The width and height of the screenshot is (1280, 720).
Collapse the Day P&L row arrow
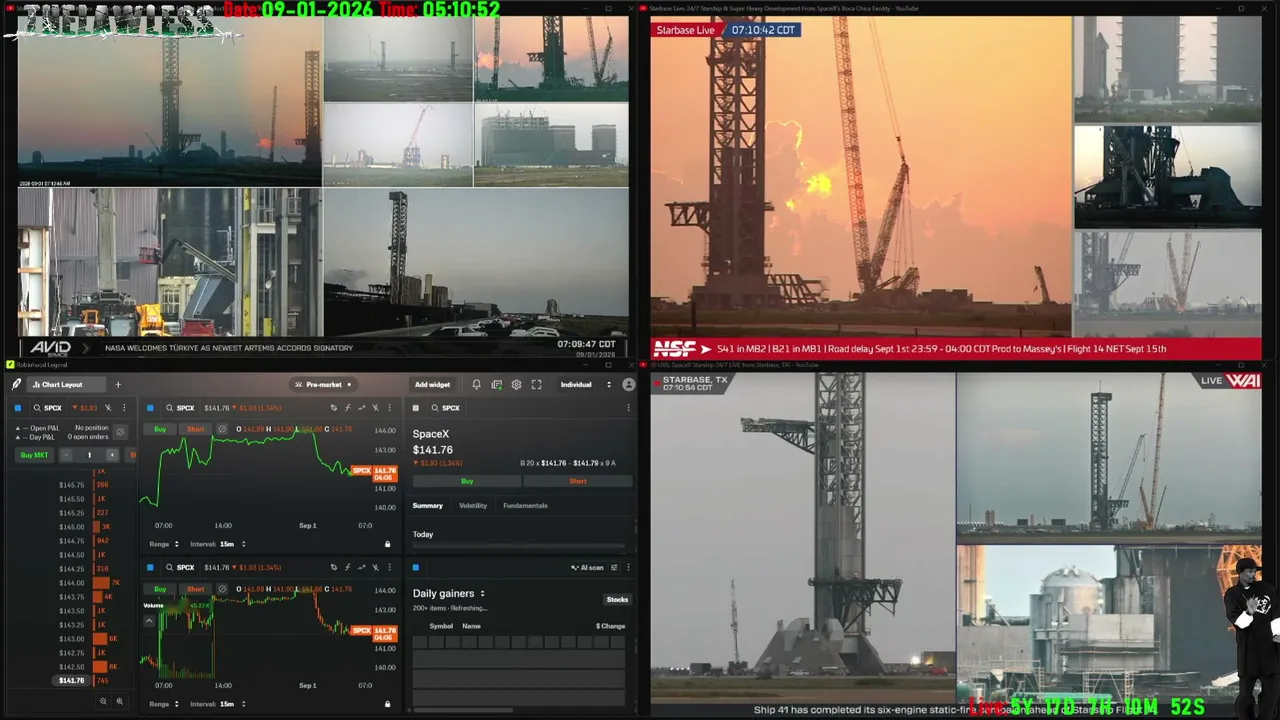17,437
